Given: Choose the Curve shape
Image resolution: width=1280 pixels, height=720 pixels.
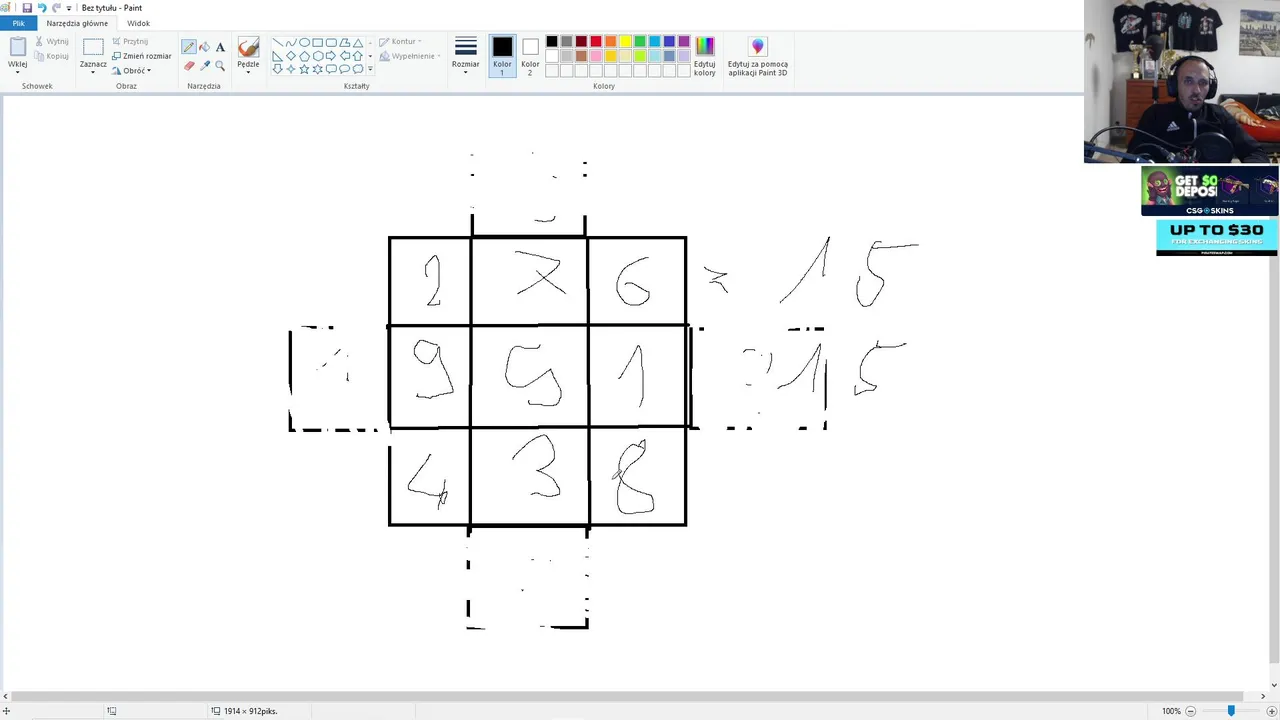Looking at the screenshot, I should (x=291, y=43).
